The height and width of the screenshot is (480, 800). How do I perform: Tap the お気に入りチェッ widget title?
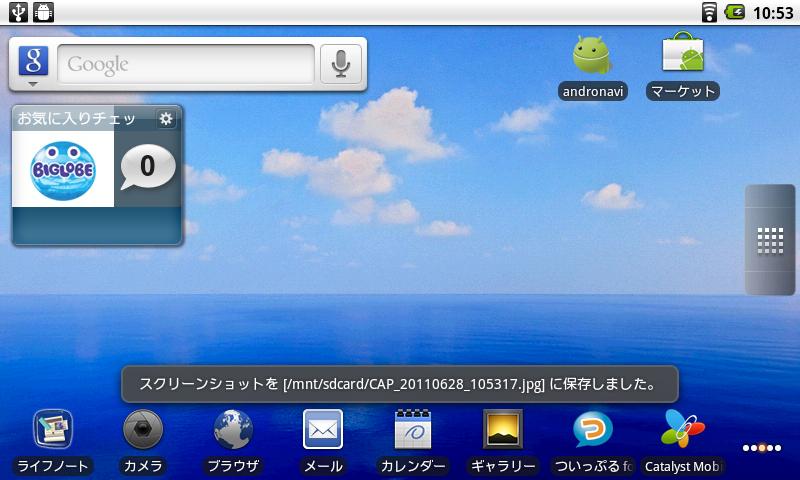(77, 118)
